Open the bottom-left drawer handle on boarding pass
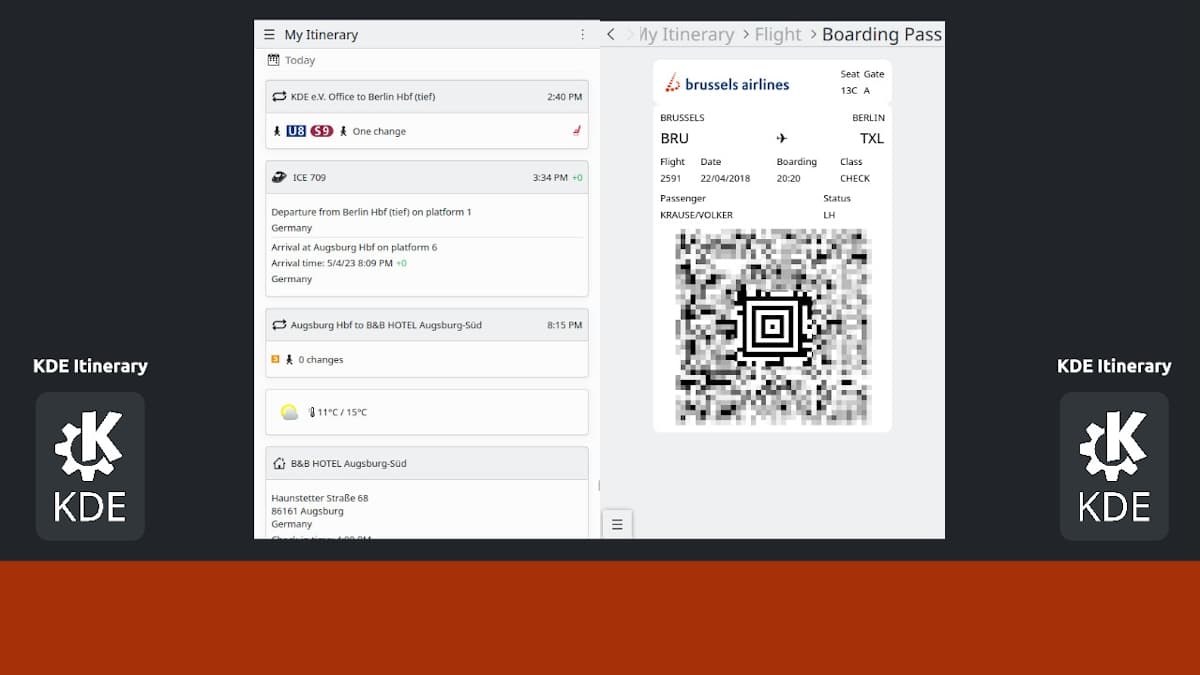Screen dimensions: 1200x675 (x=617, y=524)
